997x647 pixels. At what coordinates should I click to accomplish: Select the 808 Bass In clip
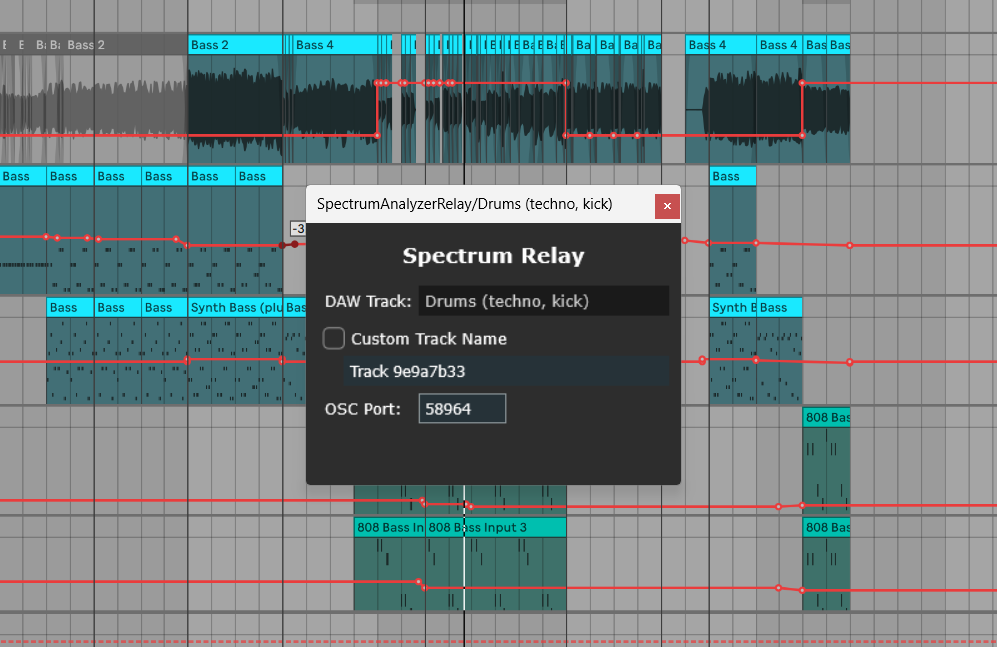[390, 527]
